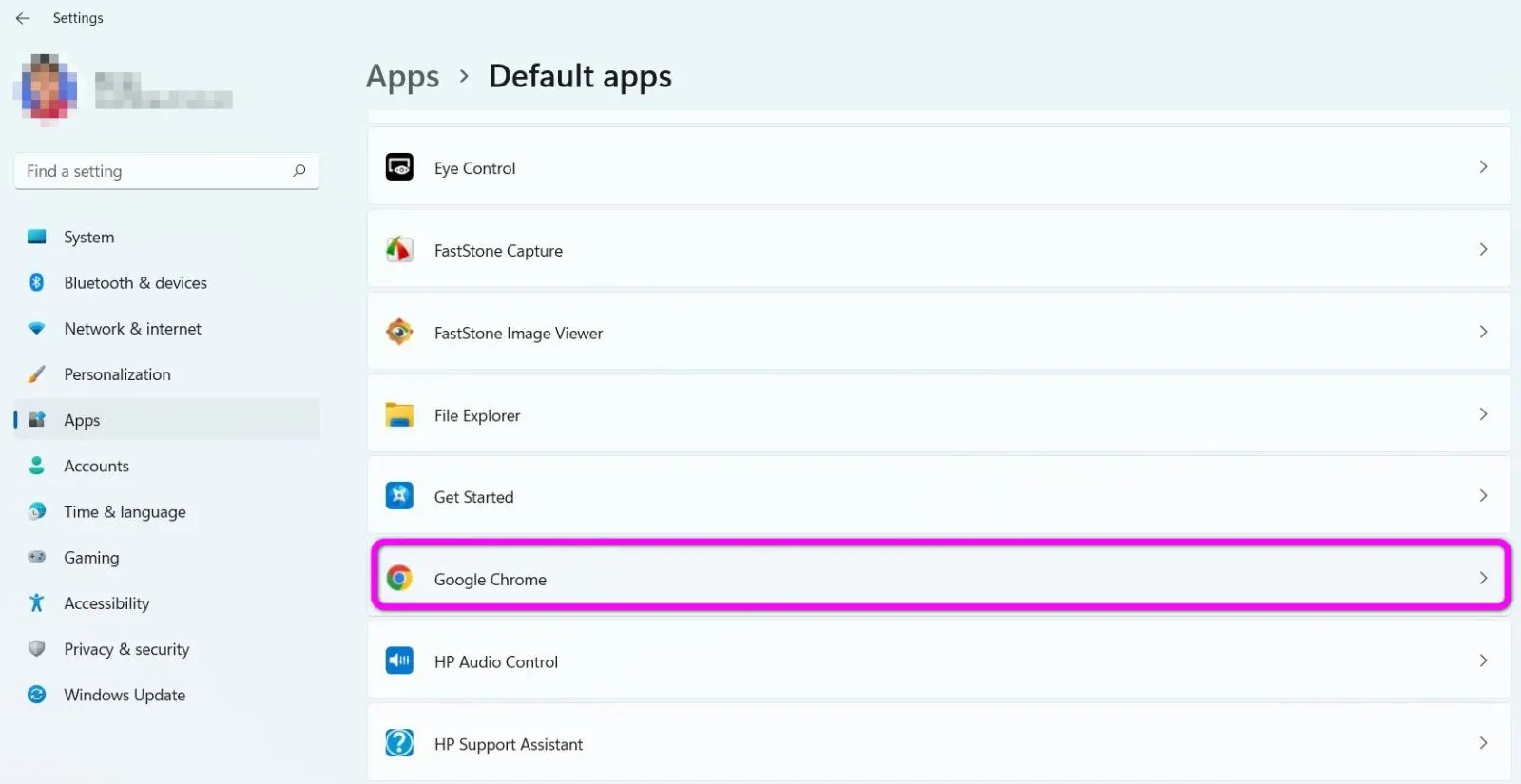Screen dimensions: 1521x784
Task: Open Personalization settings
Action: click(167, 374)
